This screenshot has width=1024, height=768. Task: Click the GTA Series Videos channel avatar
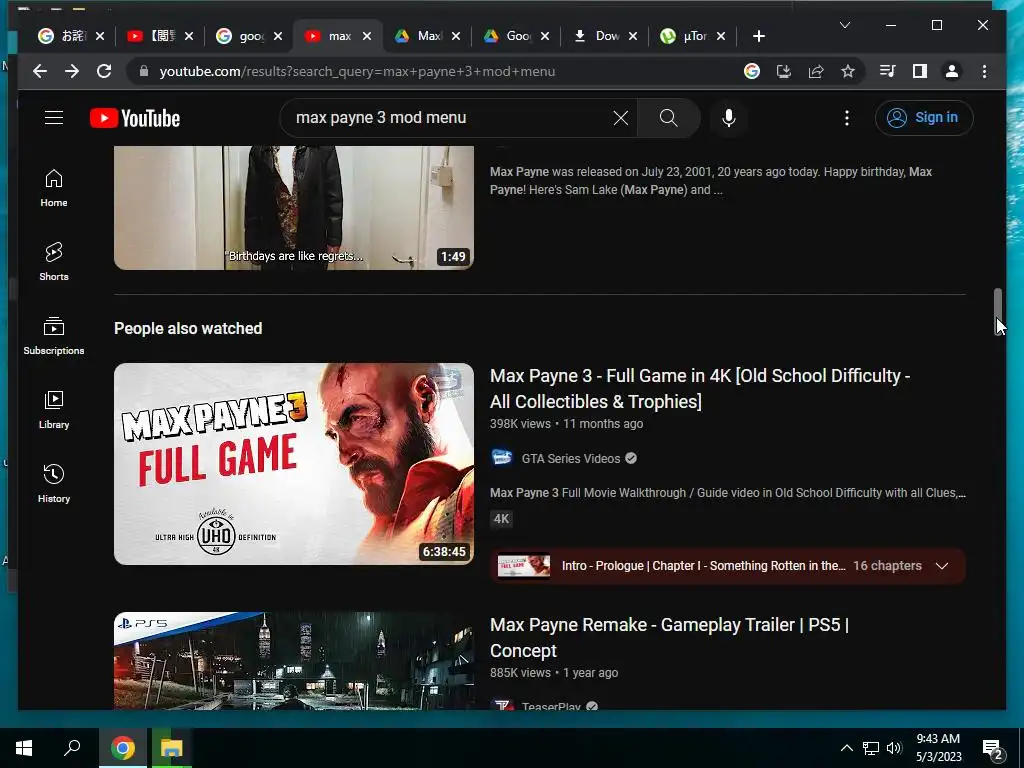(502, 458)
